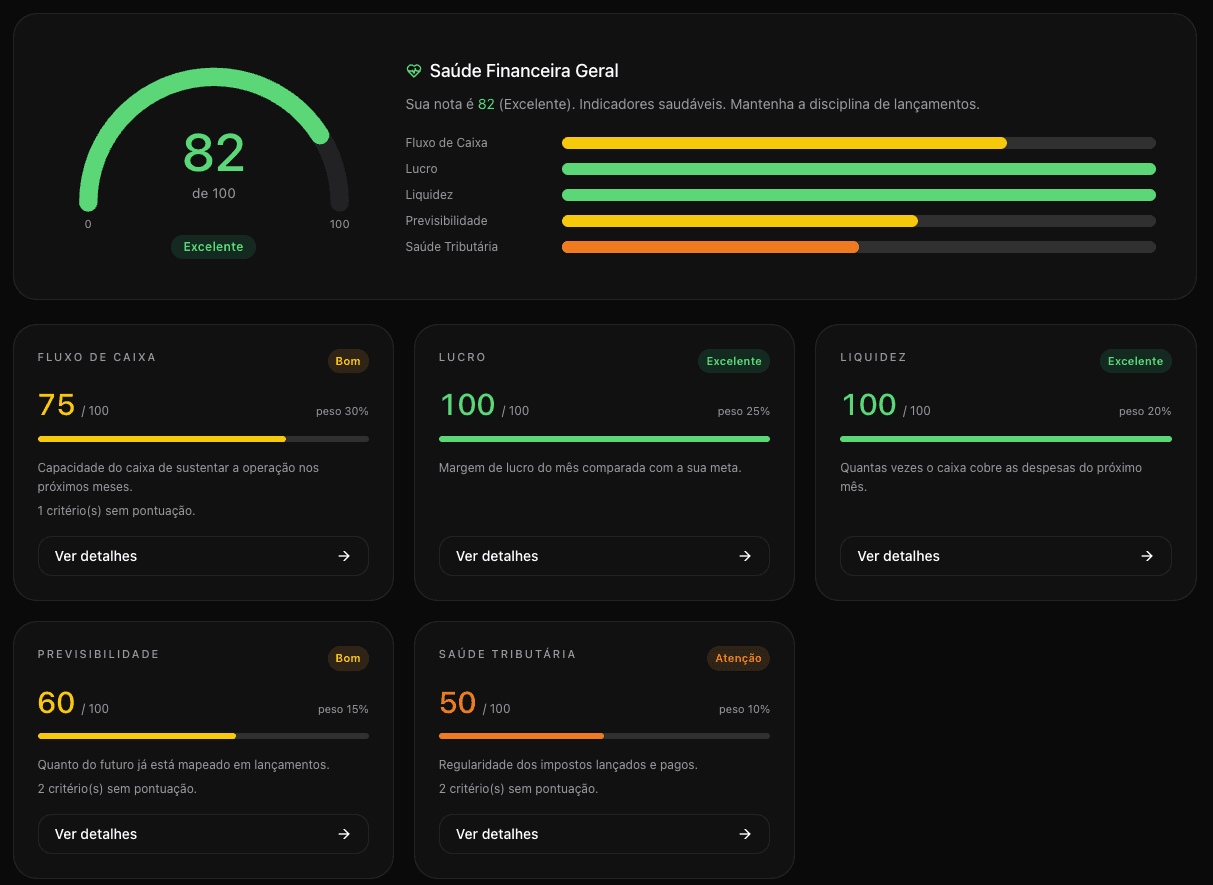1213x885 pixels.
Task: Click the Excelente badge under the gauge
Action: tap(213, 247)
